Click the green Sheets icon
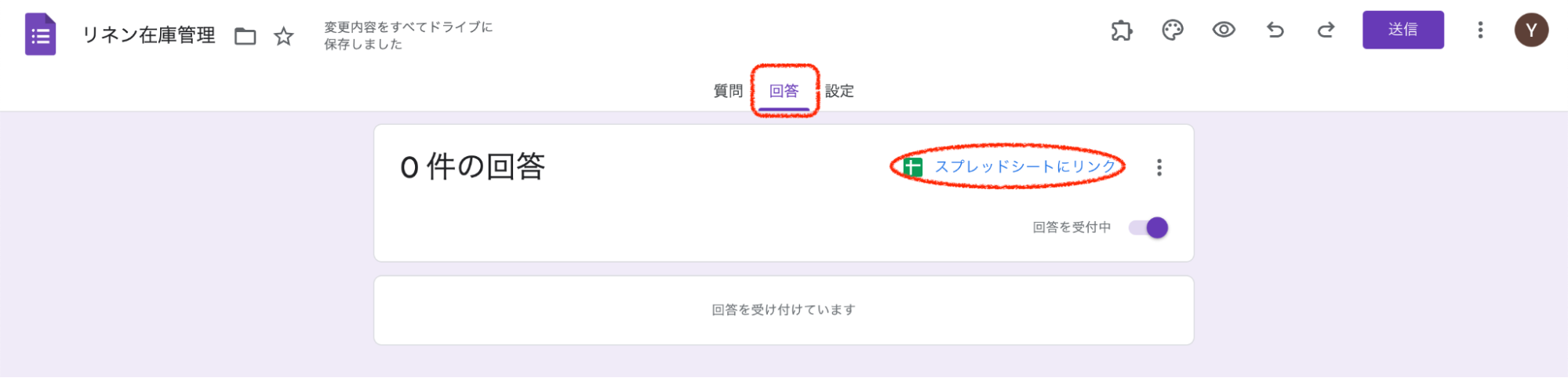1568x378 pixels. tap(912, 166)
